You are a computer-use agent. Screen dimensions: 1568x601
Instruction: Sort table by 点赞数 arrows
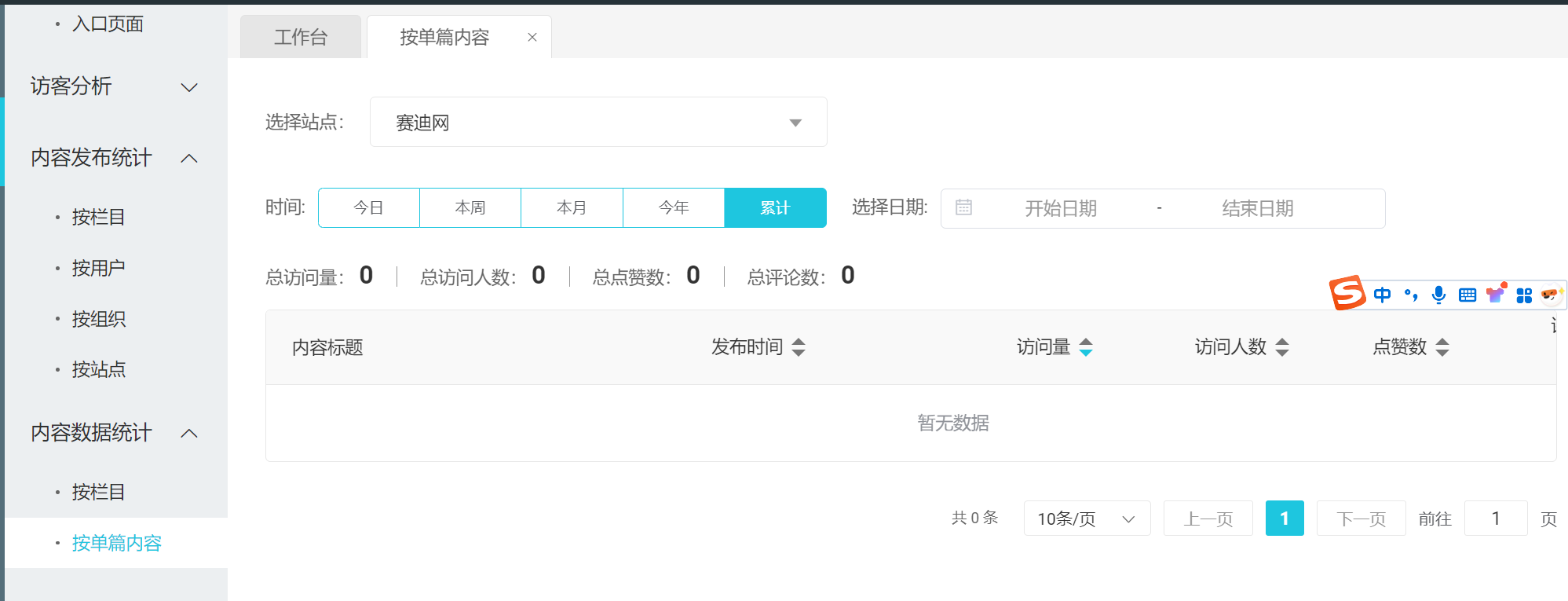pos(1442,347)
